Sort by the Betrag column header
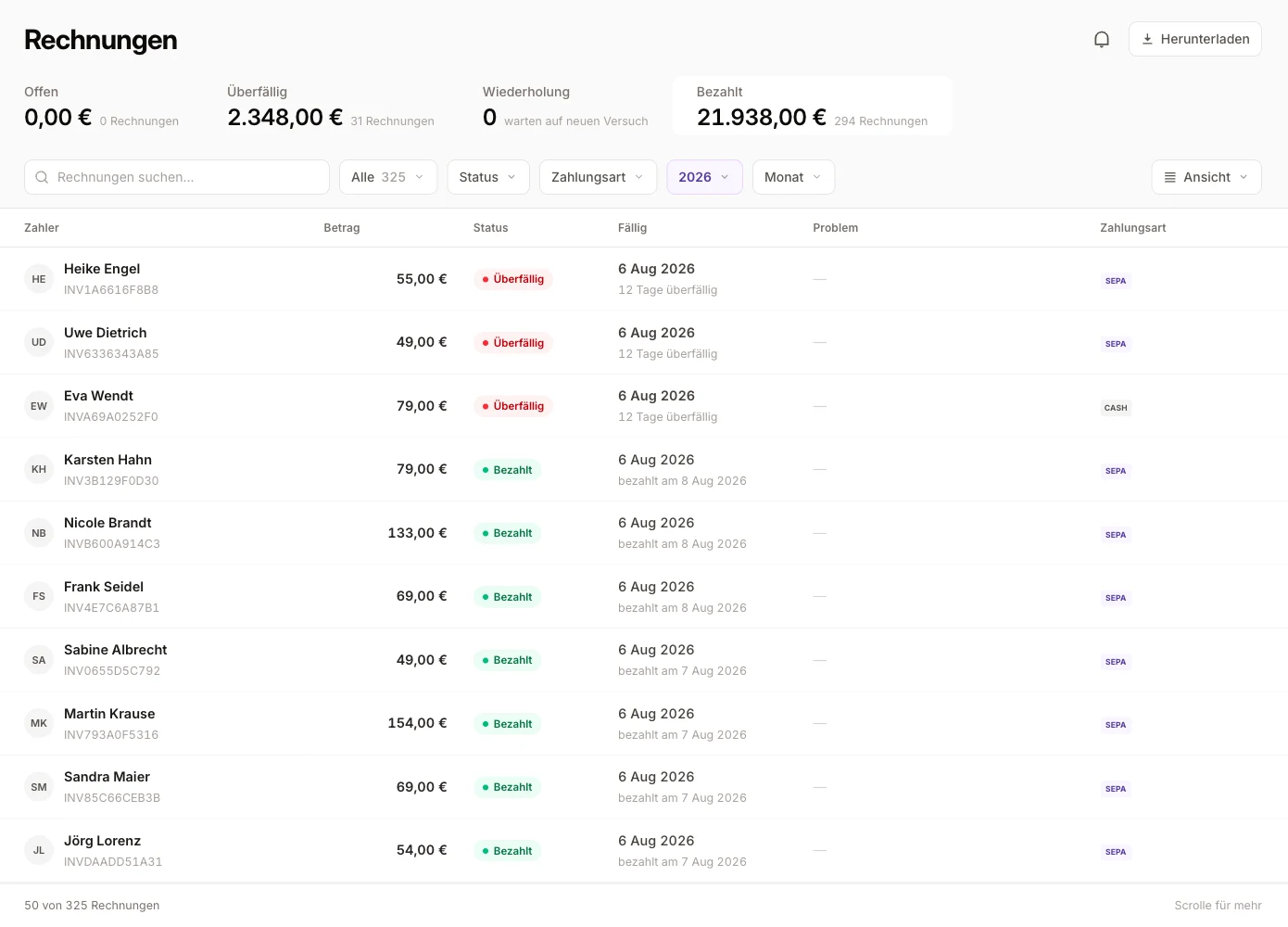Viewport: 1288px width, 927px height. tap(342, 228)
